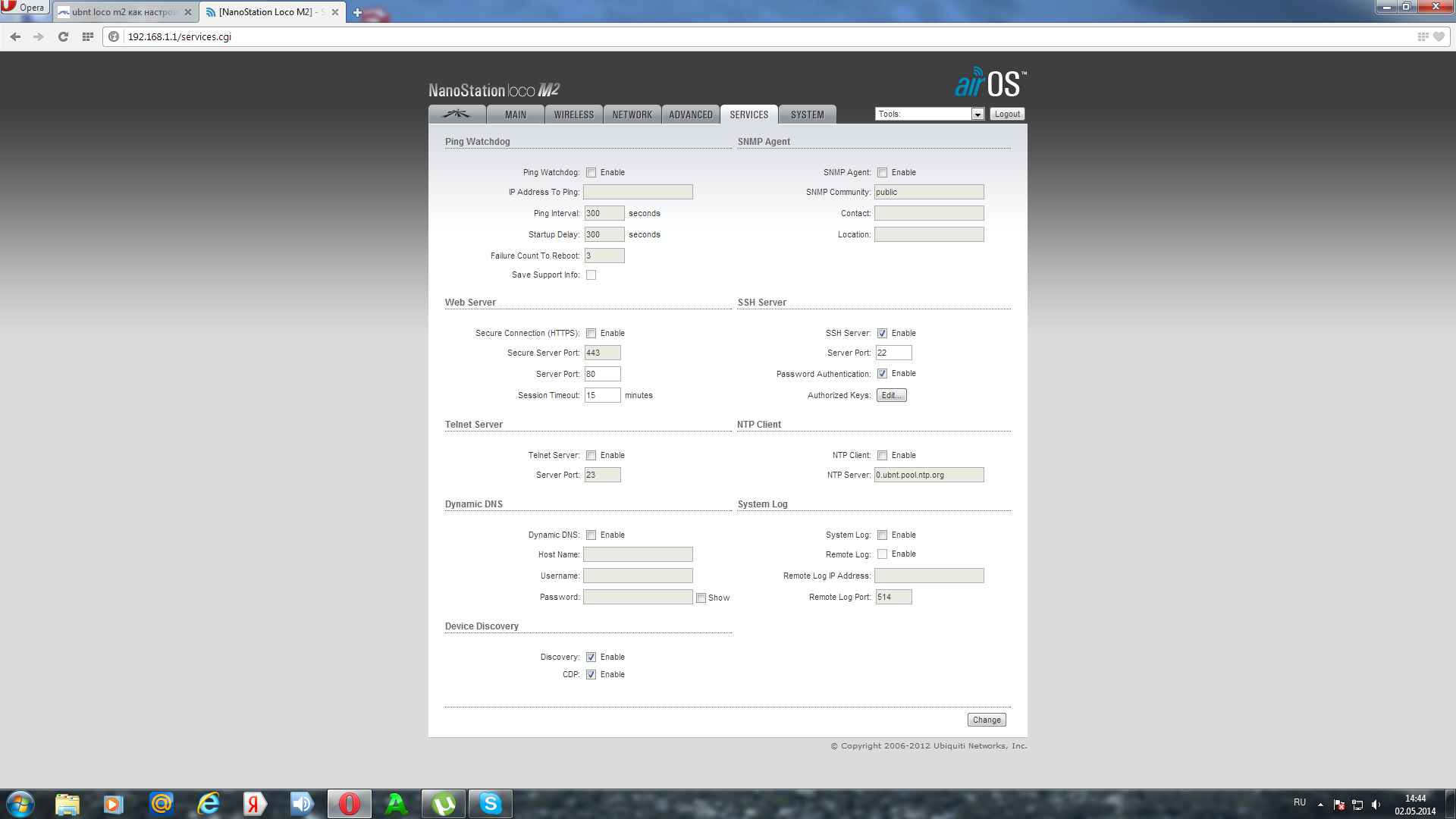Add a new browser tab
This screenshot has width=1456, height=819.
[x=357, y=12]
